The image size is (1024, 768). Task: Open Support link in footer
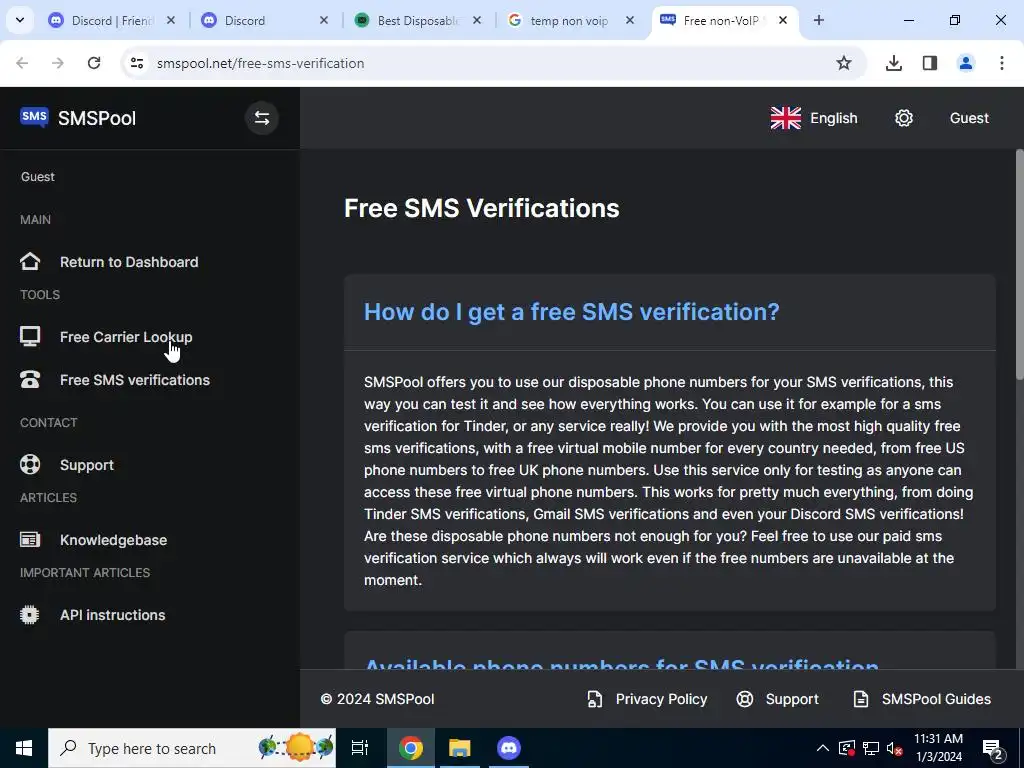[x=777, y=699]
